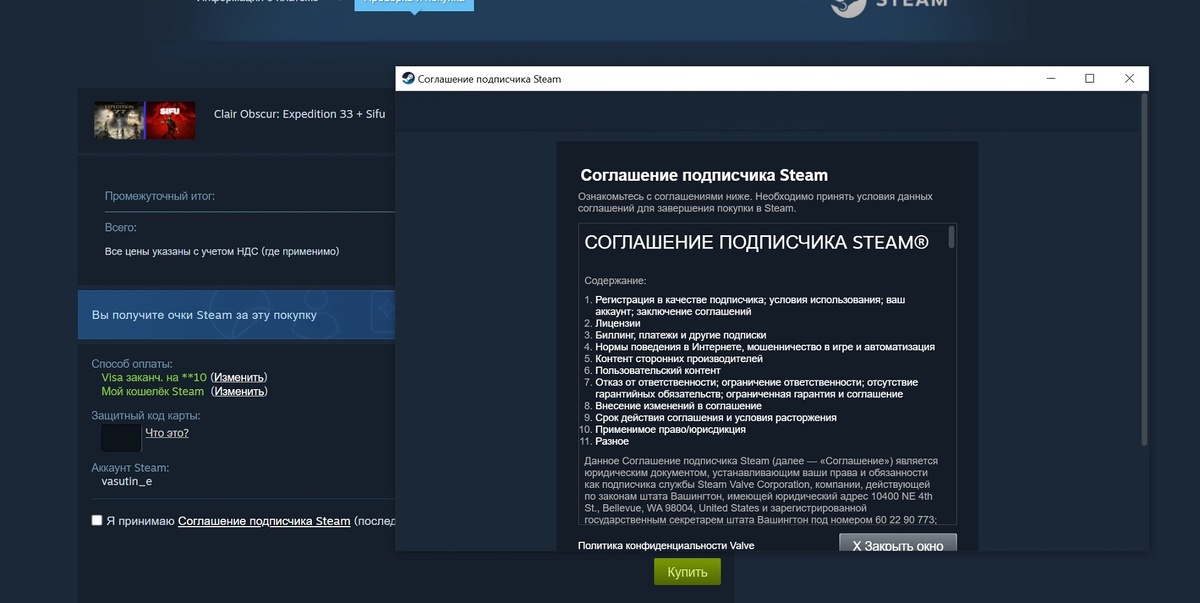
Task: Click the 'Лицензии' table of contents entry
Action: (618, 323)
